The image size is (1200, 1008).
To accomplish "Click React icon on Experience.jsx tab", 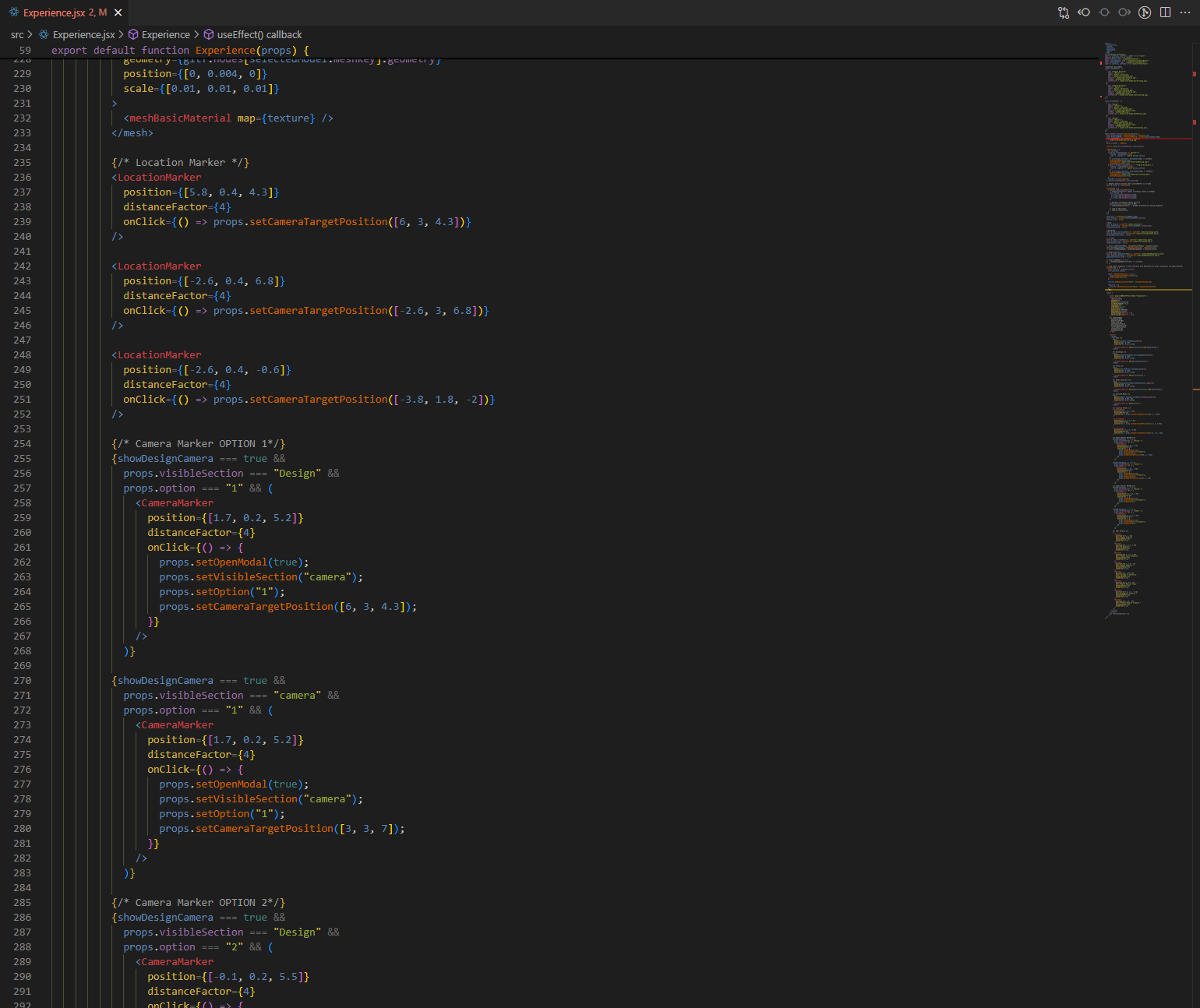I will pyautogui.click(x=13, y=12).
